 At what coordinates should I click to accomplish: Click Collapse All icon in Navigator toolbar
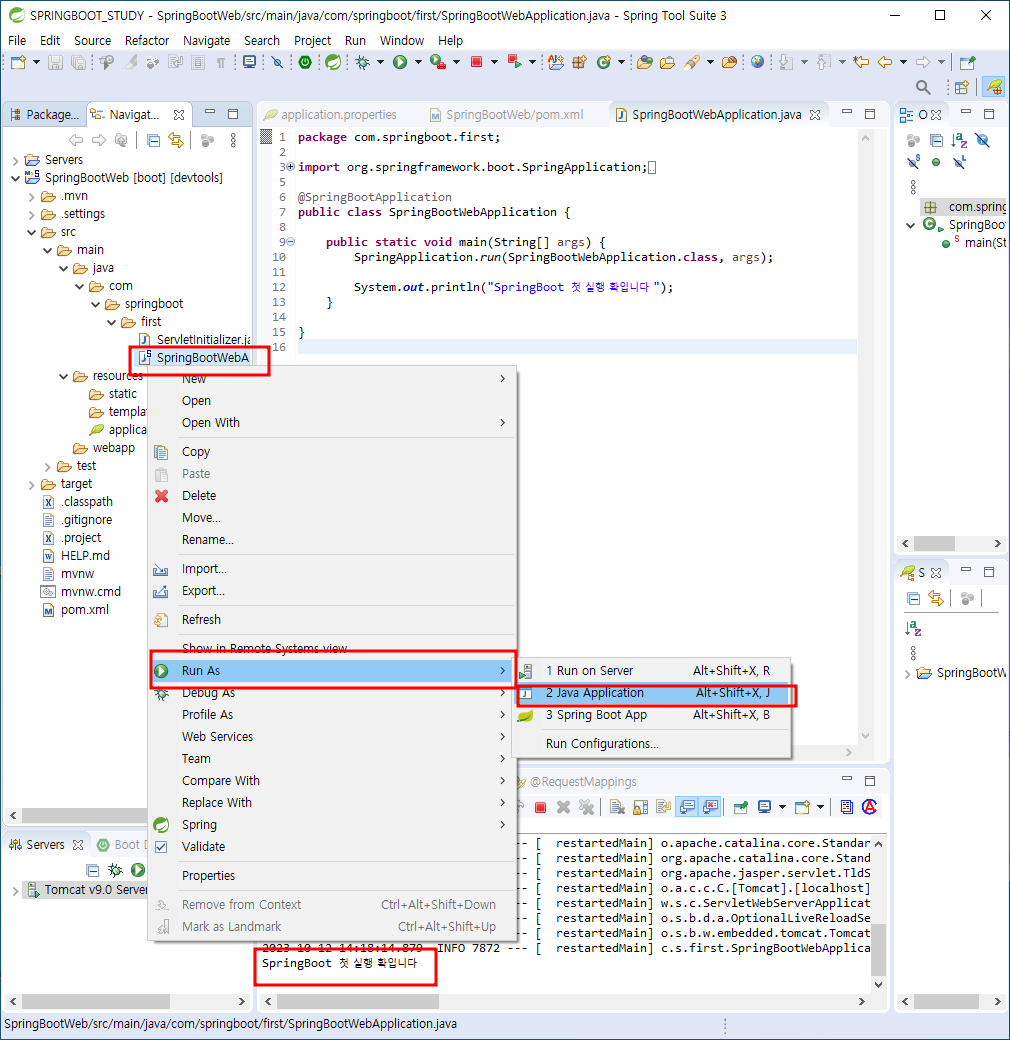point(153,141)
